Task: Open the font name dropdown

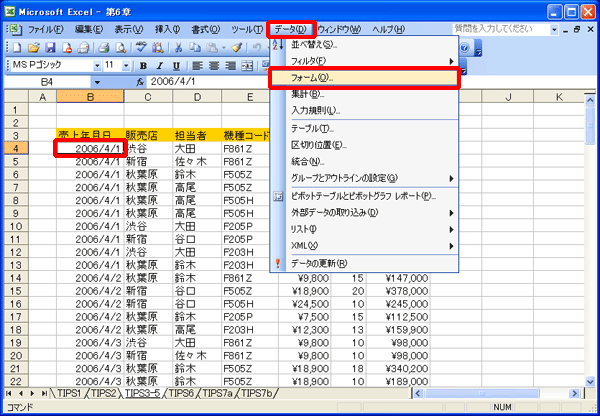Action: pyautogui.click(x=97, y=66)
